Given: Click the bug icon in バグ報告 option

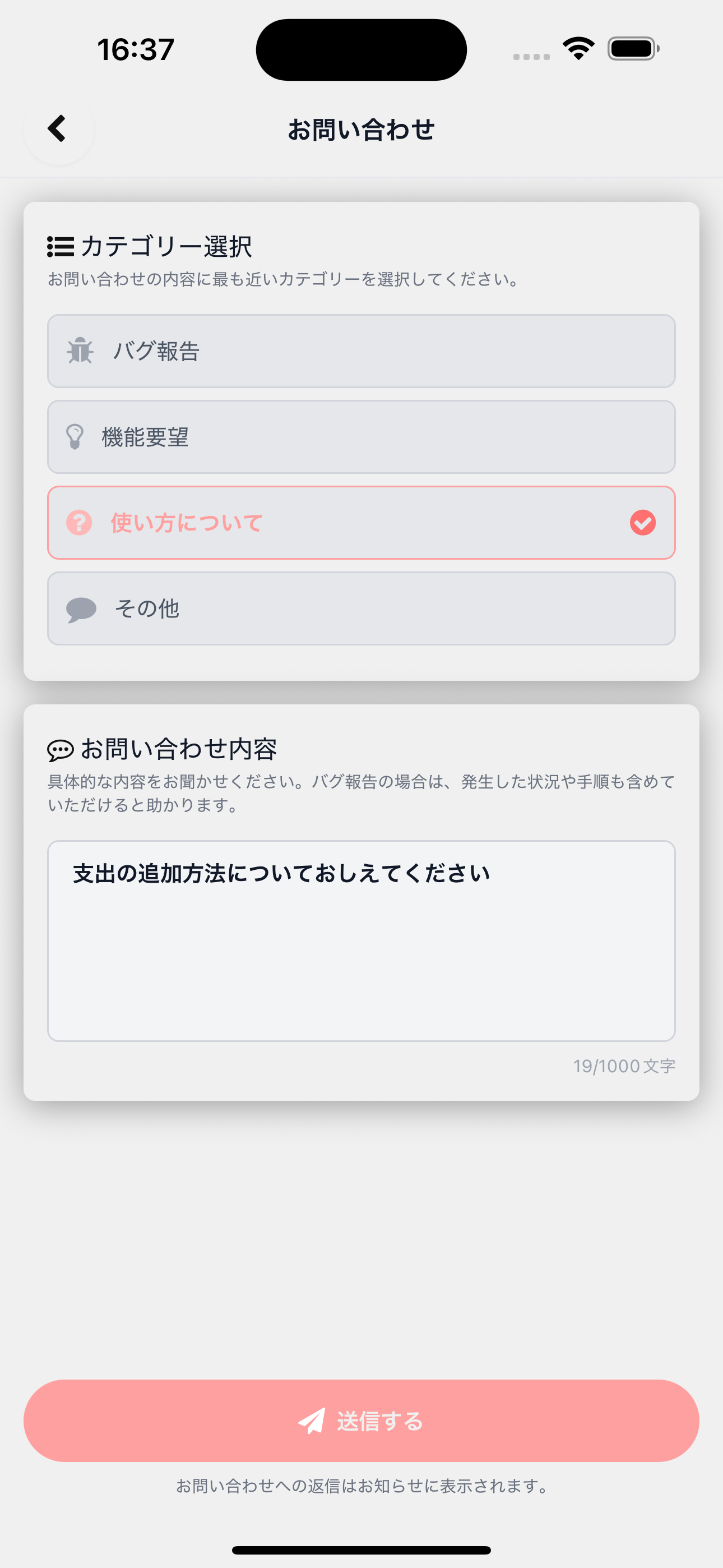Looking at the screenshot, I should pos(80,351).
